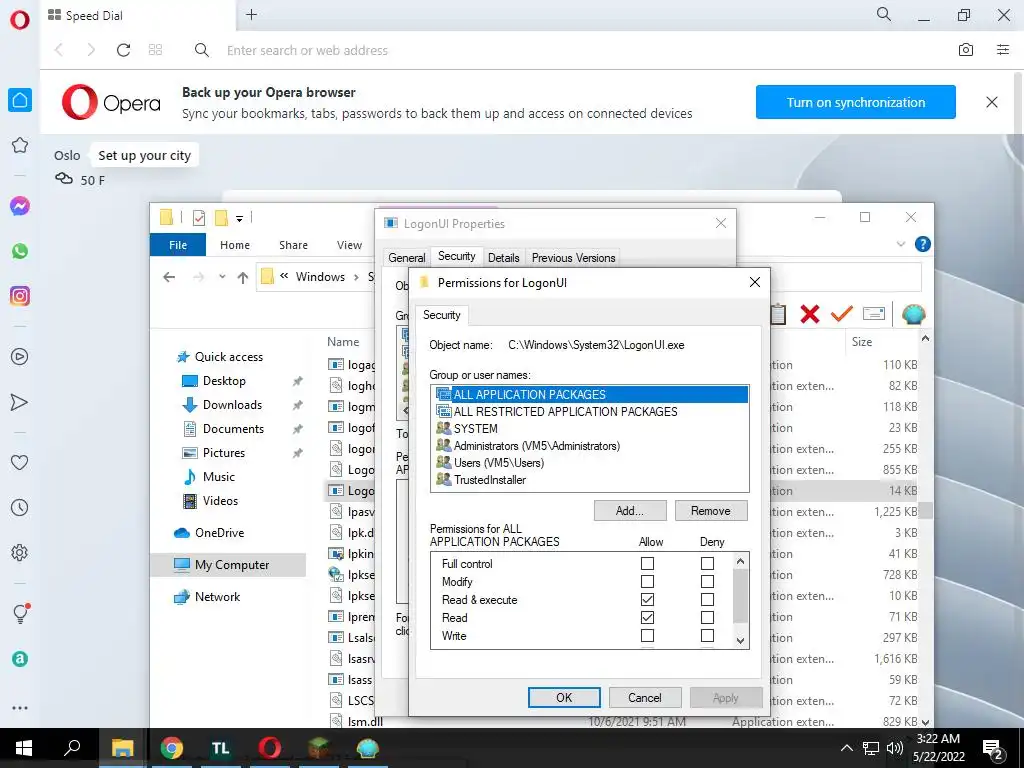Click Explorer up-arrow navigation button
The image size is (1024, 768).
tap(242, 277)
